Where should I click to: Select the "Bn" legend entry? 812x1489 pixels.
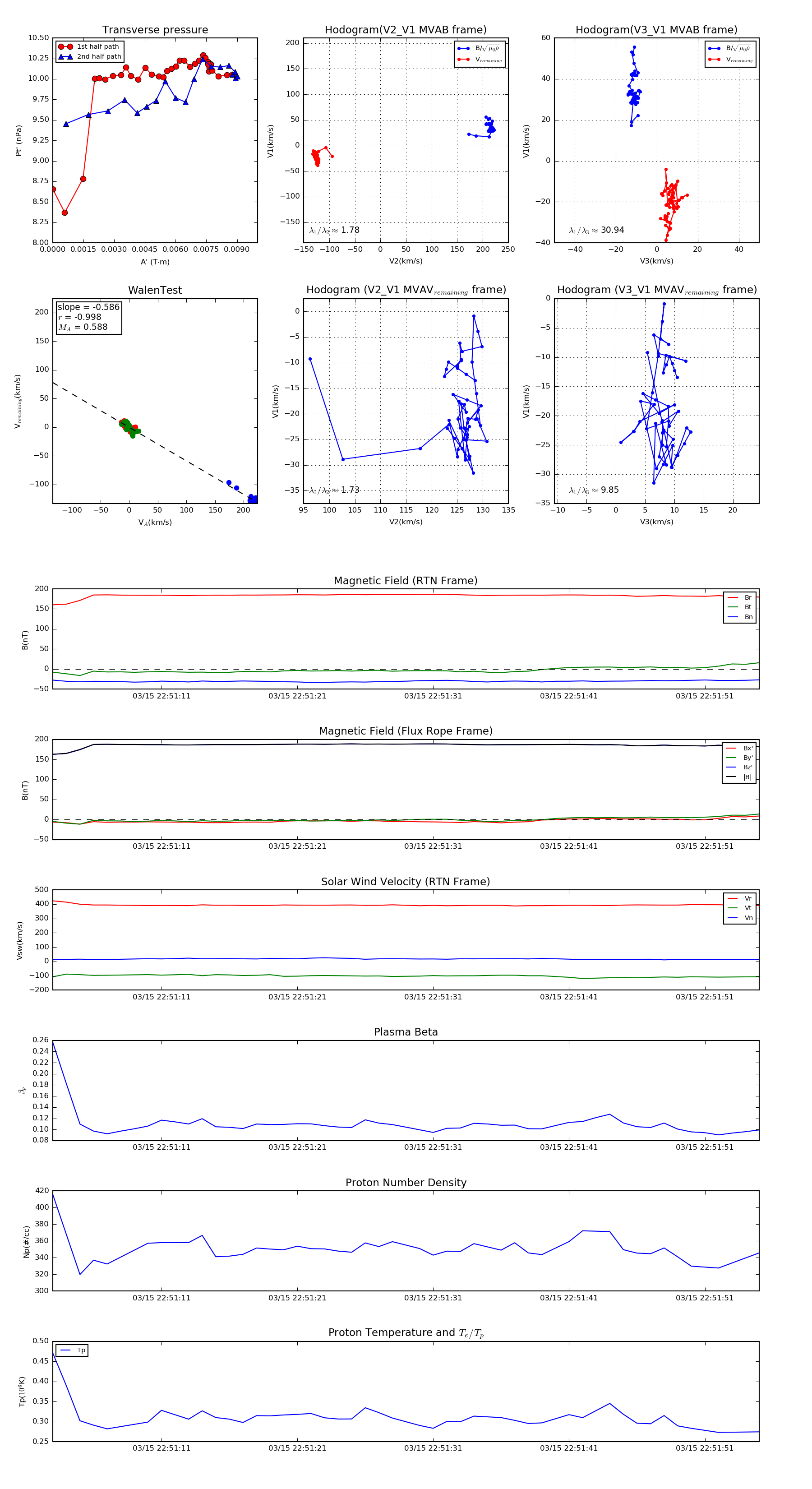point(740,617)
